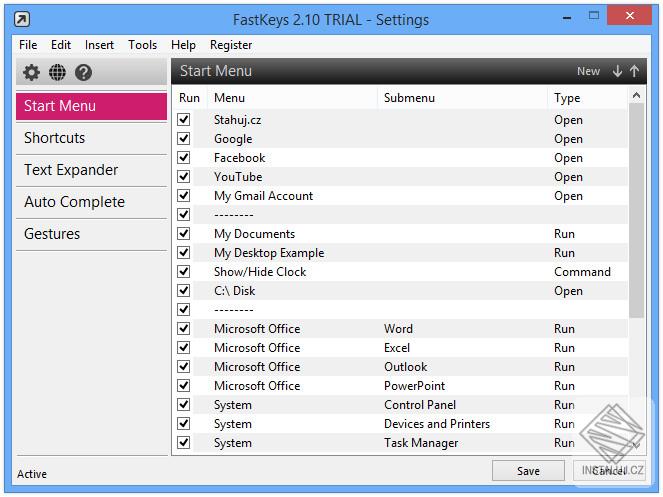Select the Start Menu sidebar section

[x=91, y=106]
